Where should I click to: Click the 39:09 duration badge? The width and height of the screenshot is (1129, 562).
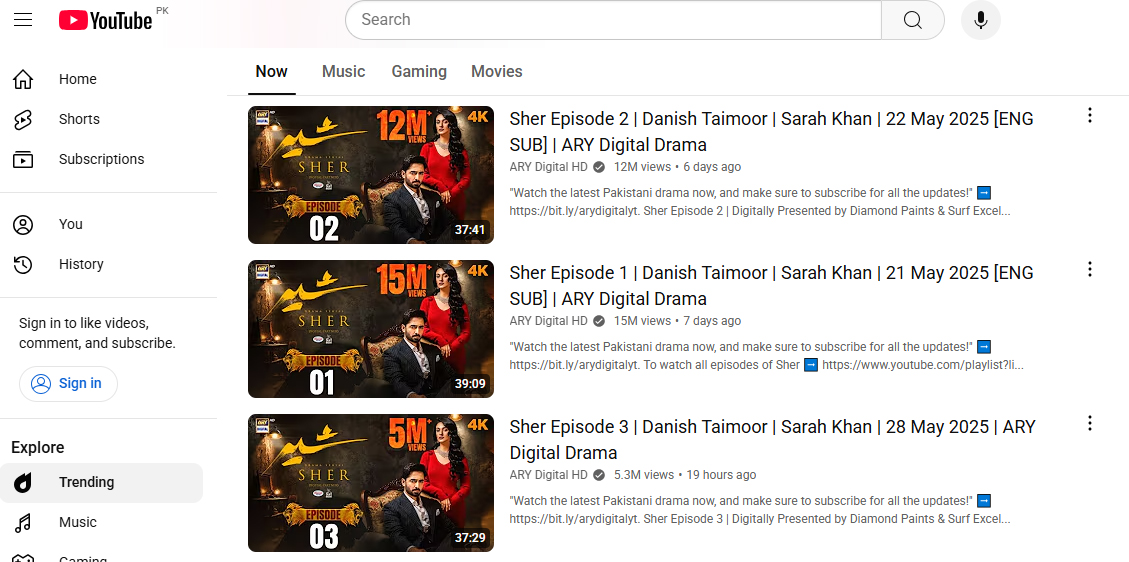point(469,384)
